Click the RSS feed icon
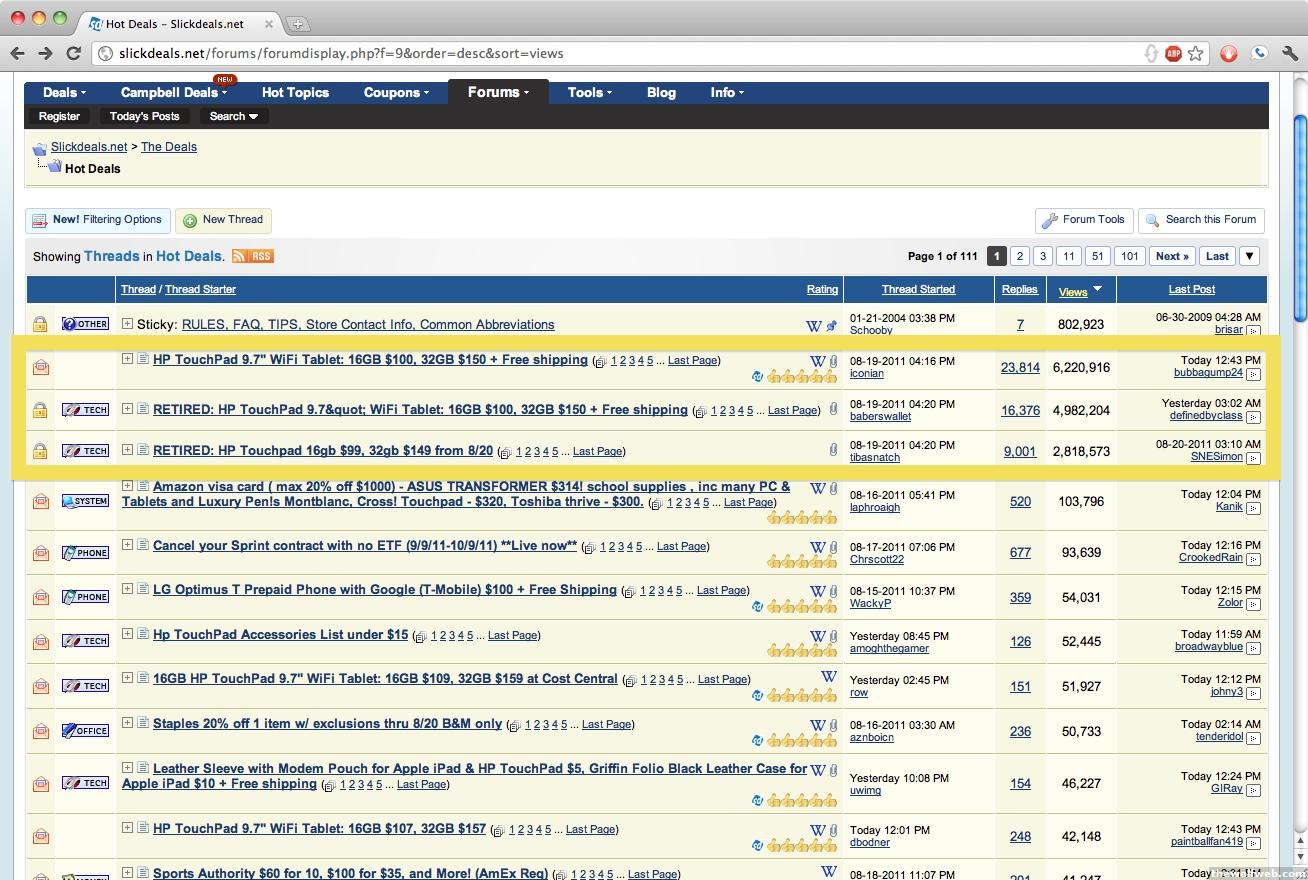1308x880 pixels. 253,256
